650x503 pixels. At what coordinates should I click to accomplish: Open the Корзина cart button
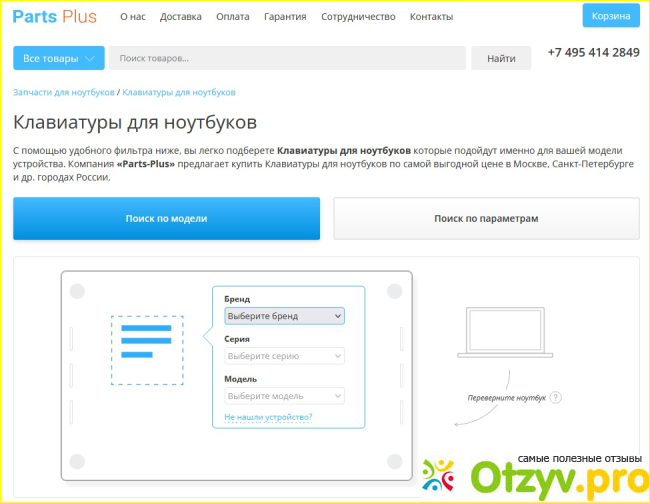pyautogui.click(x=610, y=16)
